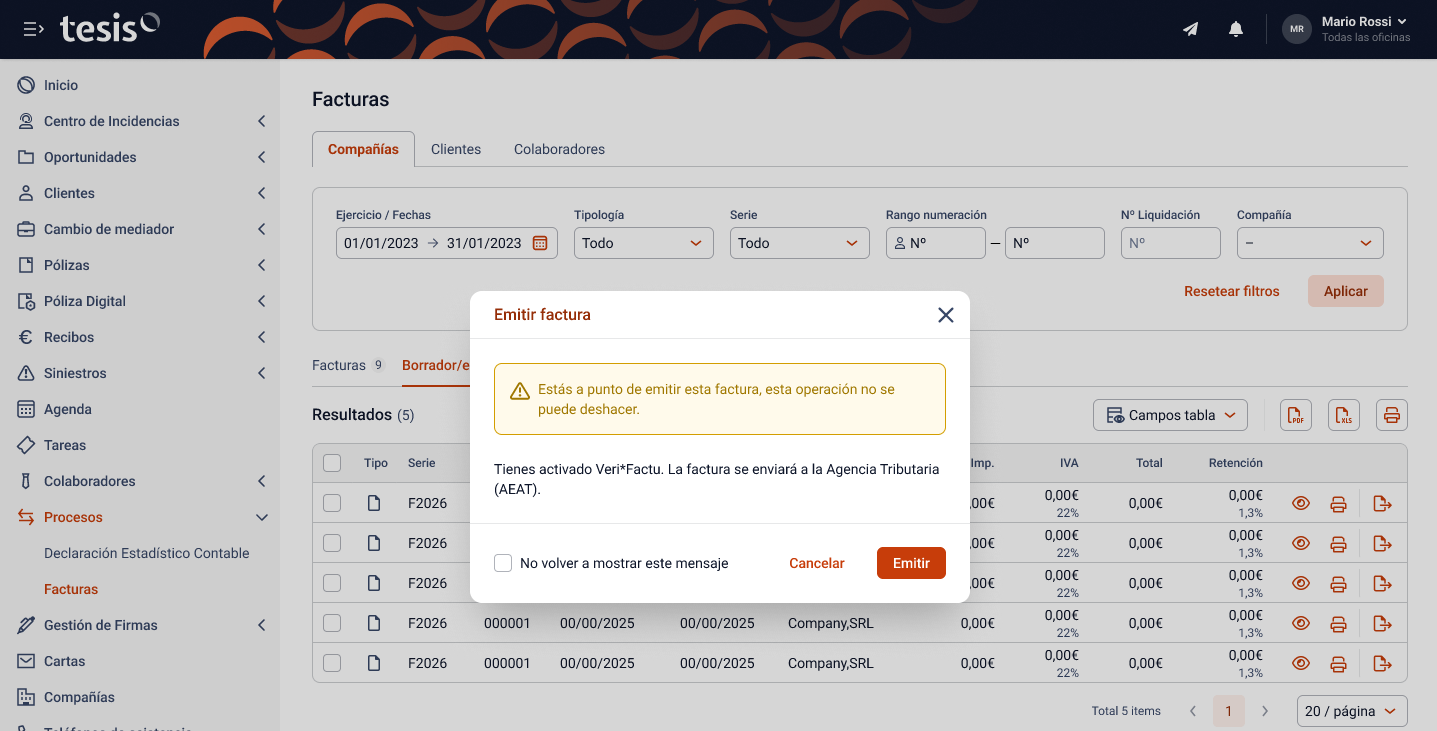Image resolution: width=1437 pixels, height=731 pixels.
Task: Open calendar picker in date range field
Action: coord(540,243)
